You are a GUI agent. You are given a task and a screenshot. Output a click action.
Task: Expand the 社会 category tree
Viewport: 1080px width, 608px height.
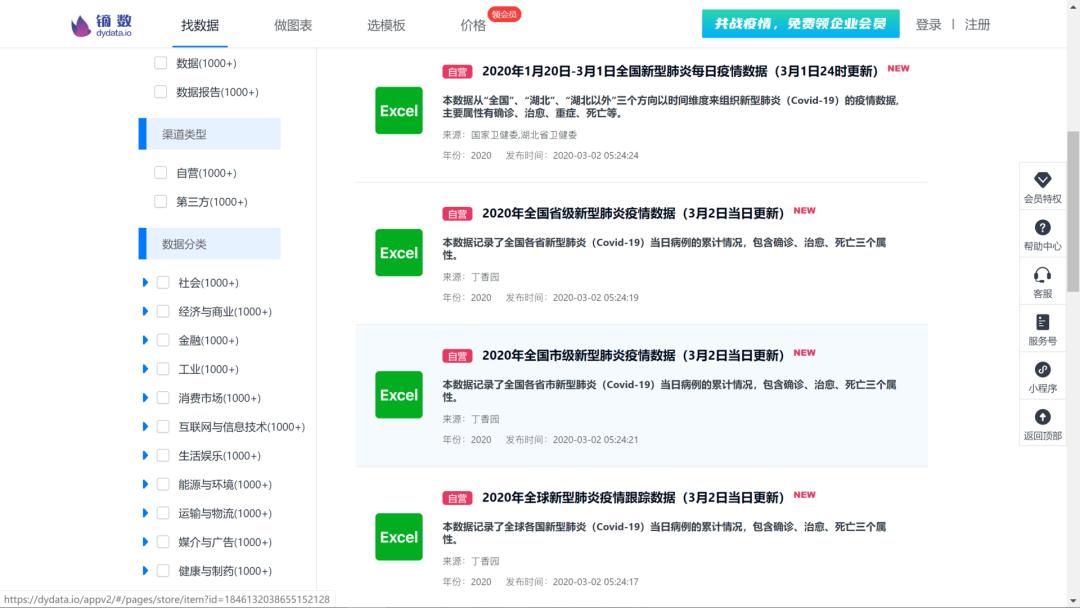pos(145,282)
